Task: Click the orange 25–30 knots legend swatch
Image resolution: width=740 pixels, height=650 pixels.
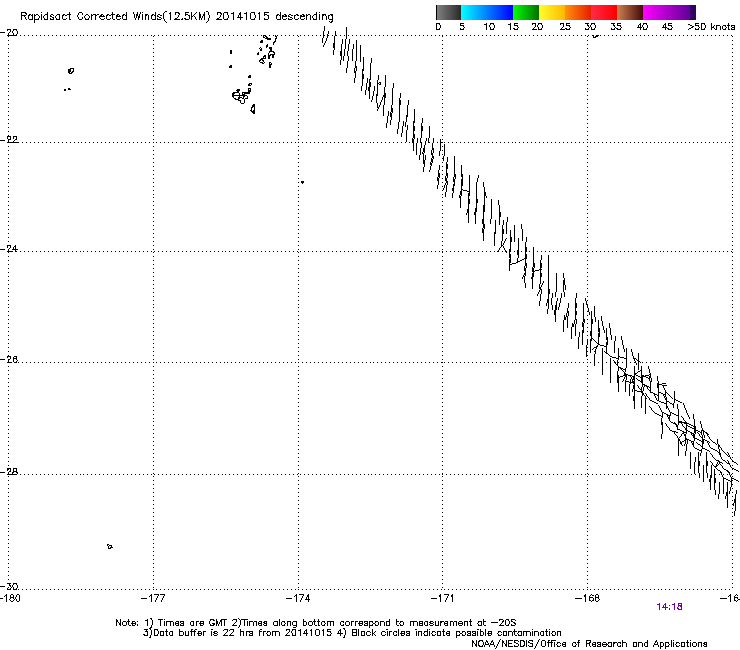Action: coord(578,12)
